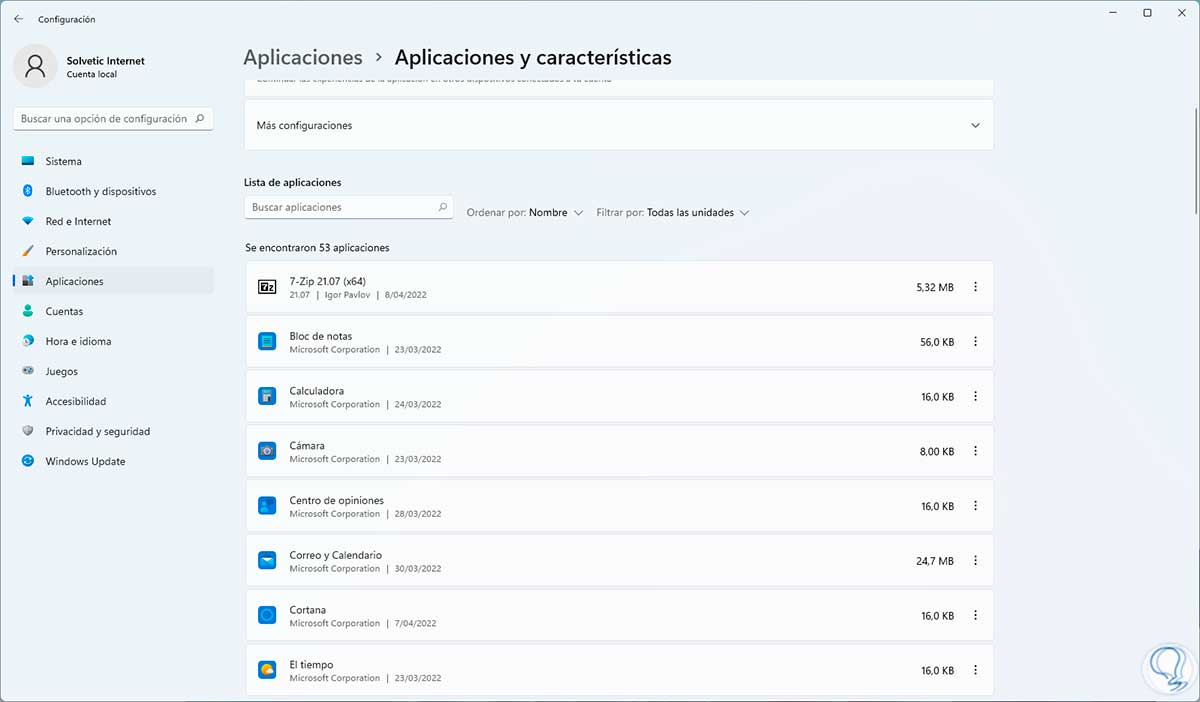1200x702 pixels.
Task: Click the Bloc de notas app icon
Action: click(x=267, y=342)
